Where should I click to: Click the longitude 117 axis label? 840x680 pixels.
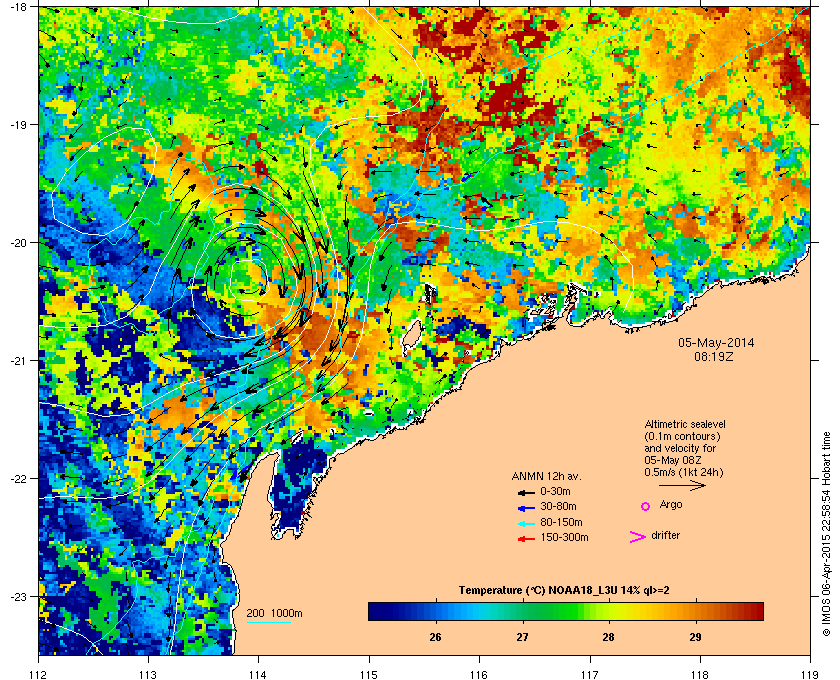pos(590,674)
